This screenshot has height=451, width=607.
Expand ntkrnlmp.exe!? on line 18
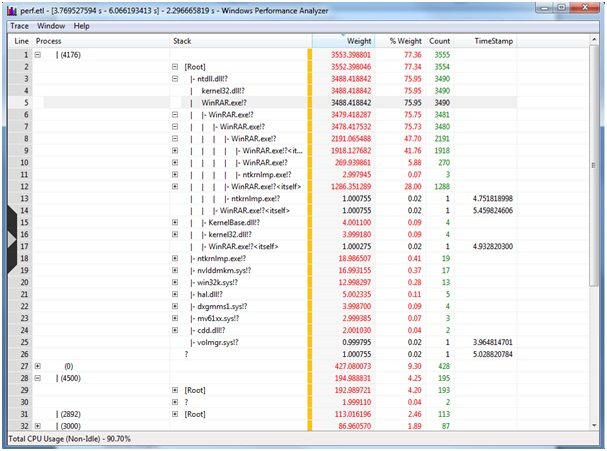point(175,259)
